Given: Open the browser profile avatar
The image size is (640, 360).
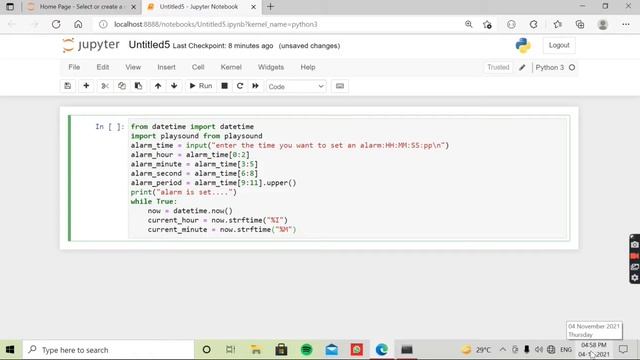Looking at the screenshot, I should click(602, 24).
